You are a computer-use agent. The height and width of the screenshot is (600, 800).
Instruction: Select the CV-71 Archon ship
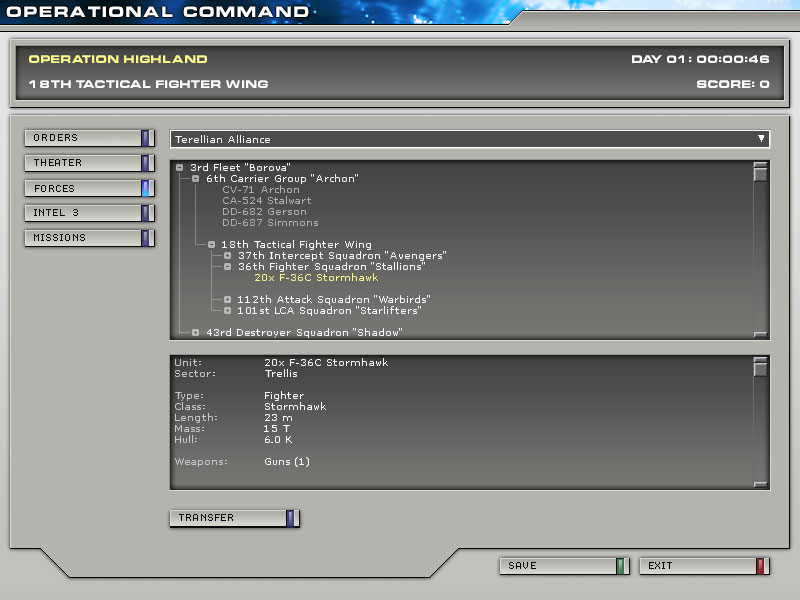tap(260, 190)
